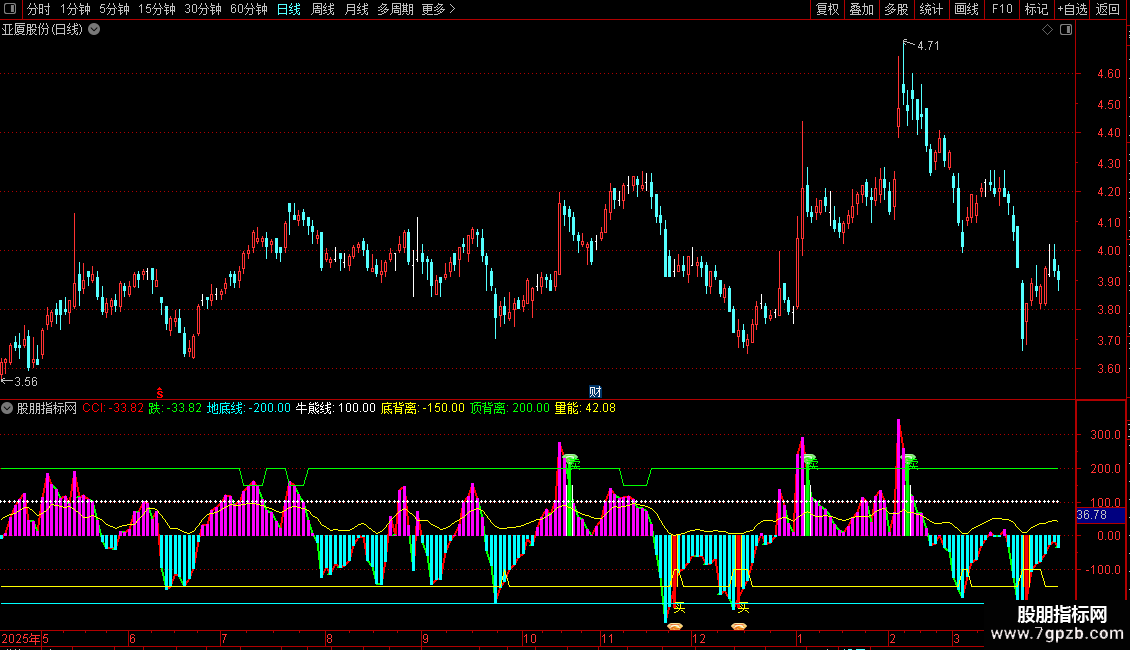Click the 4.60 price axis label
The image size is (1130, 650).
(1108, 74)
